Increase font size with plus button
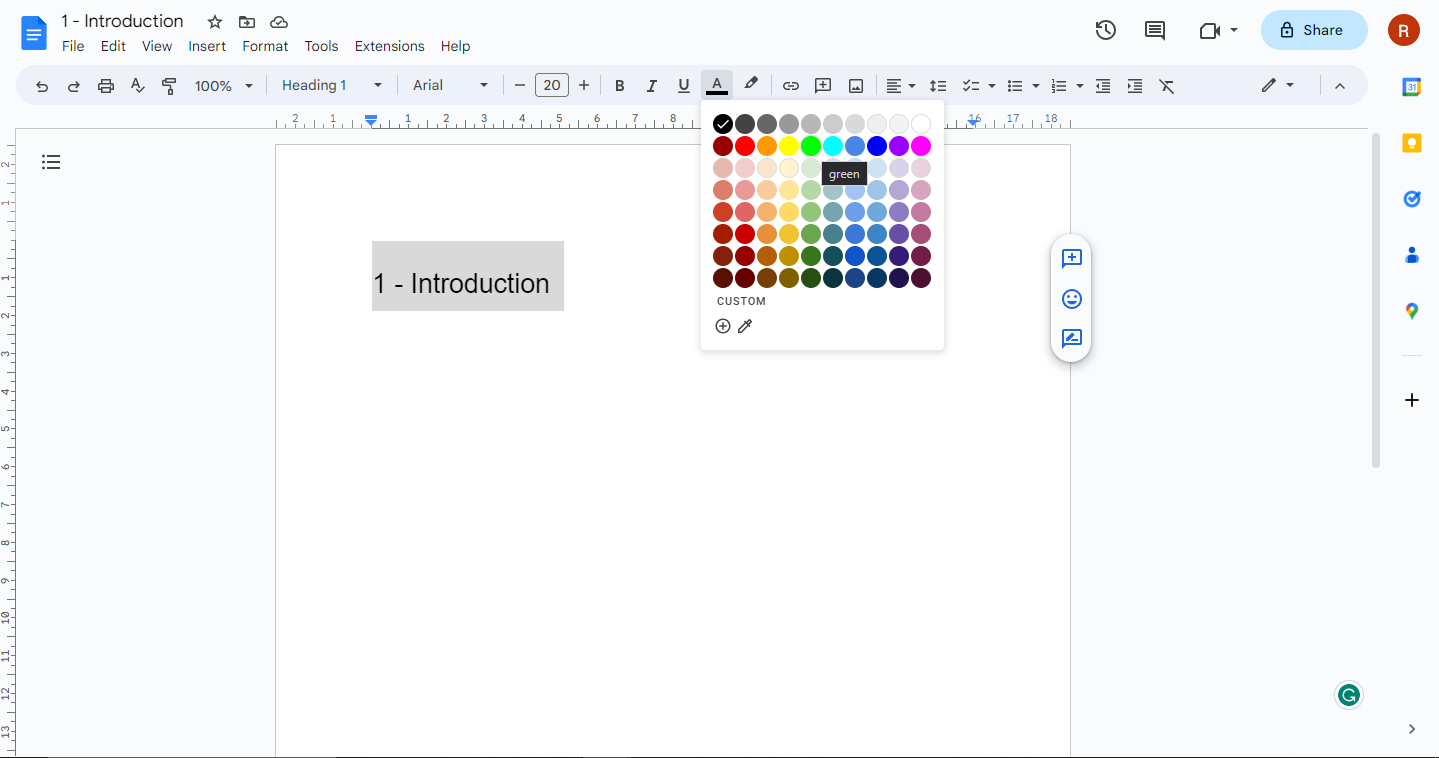 coord(584,86)
